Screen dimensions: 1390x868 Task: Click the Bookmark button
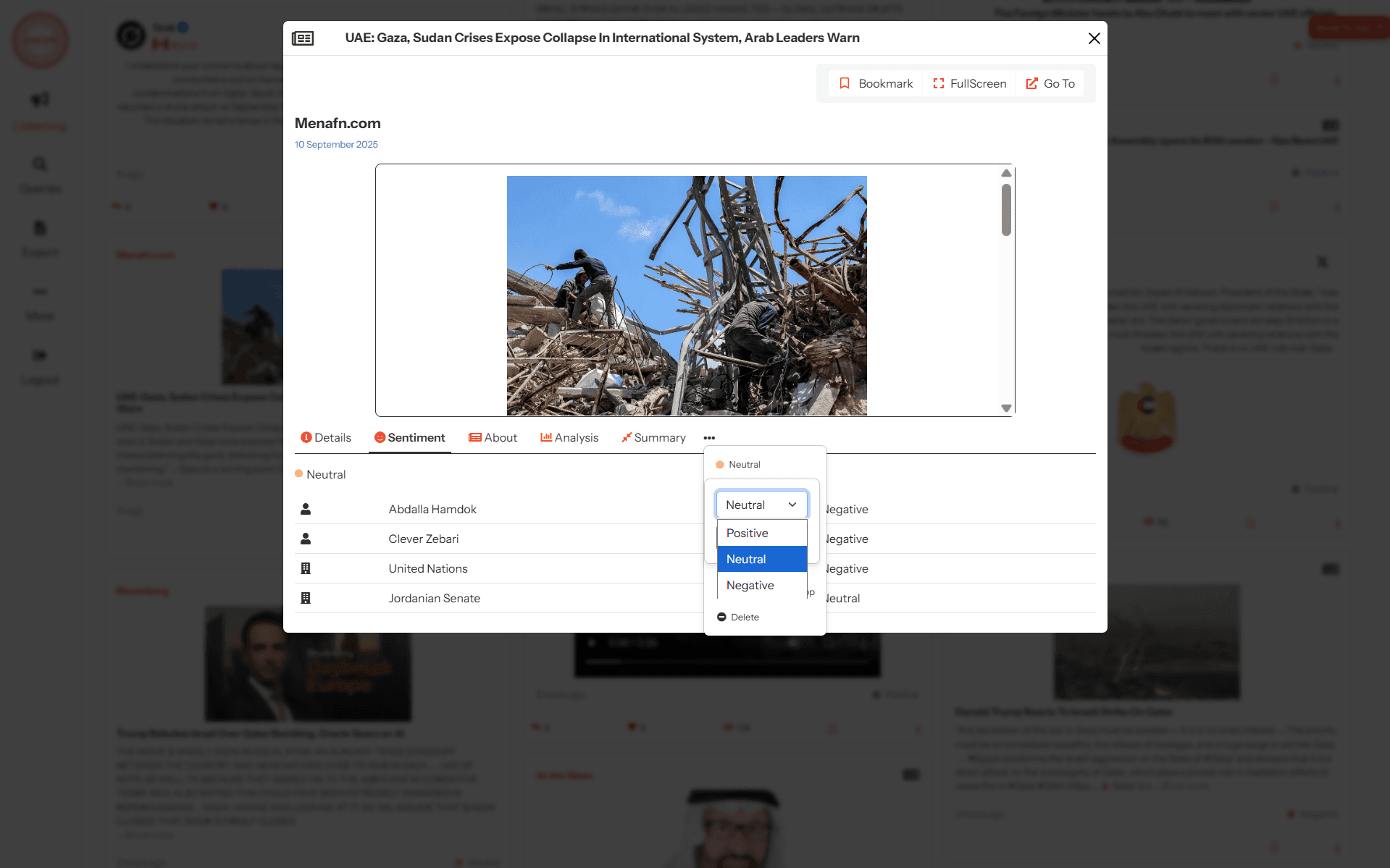pos(876,83)
